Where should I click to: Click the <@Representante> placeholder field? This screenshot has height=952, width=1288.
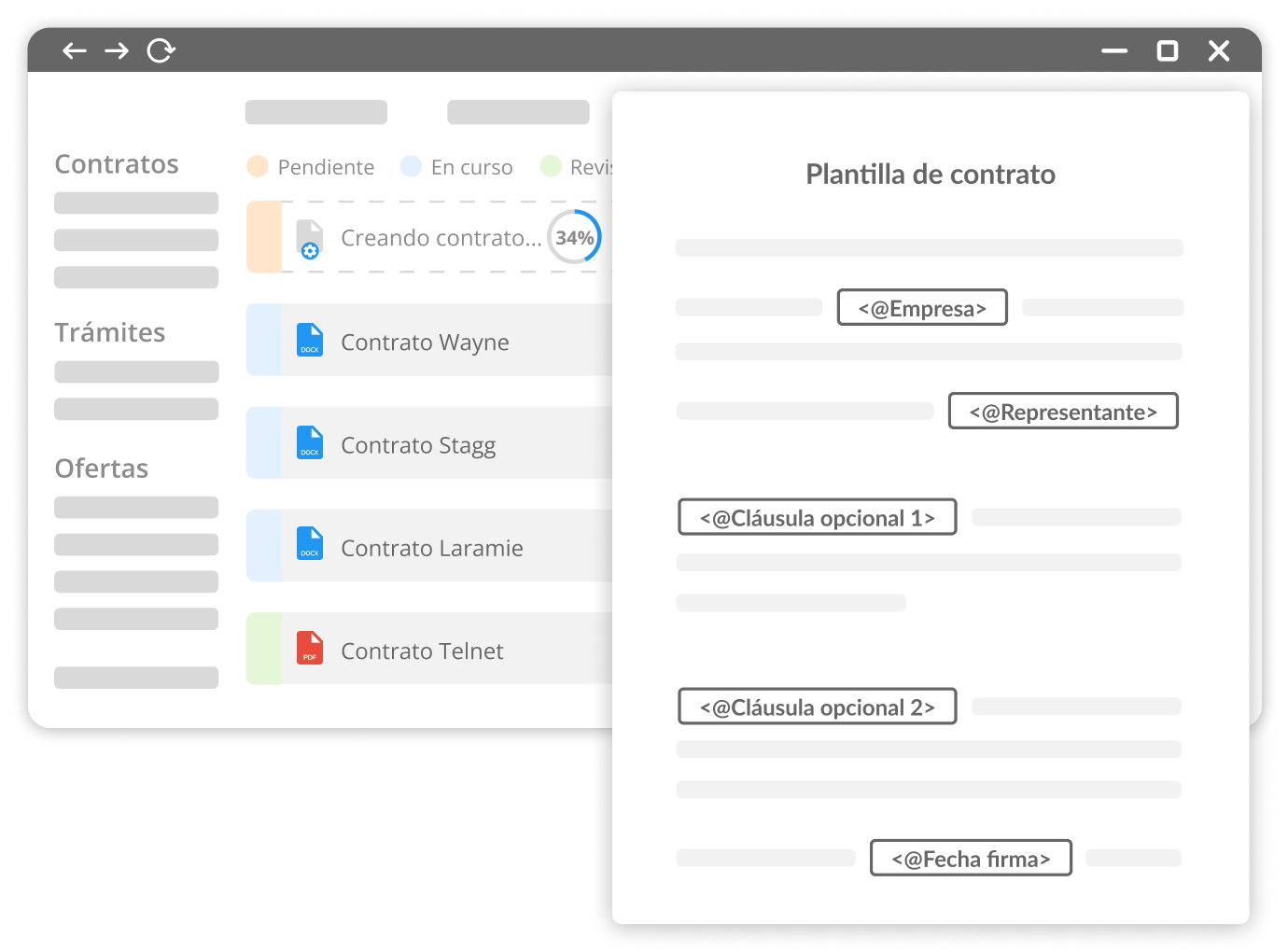1063,411
